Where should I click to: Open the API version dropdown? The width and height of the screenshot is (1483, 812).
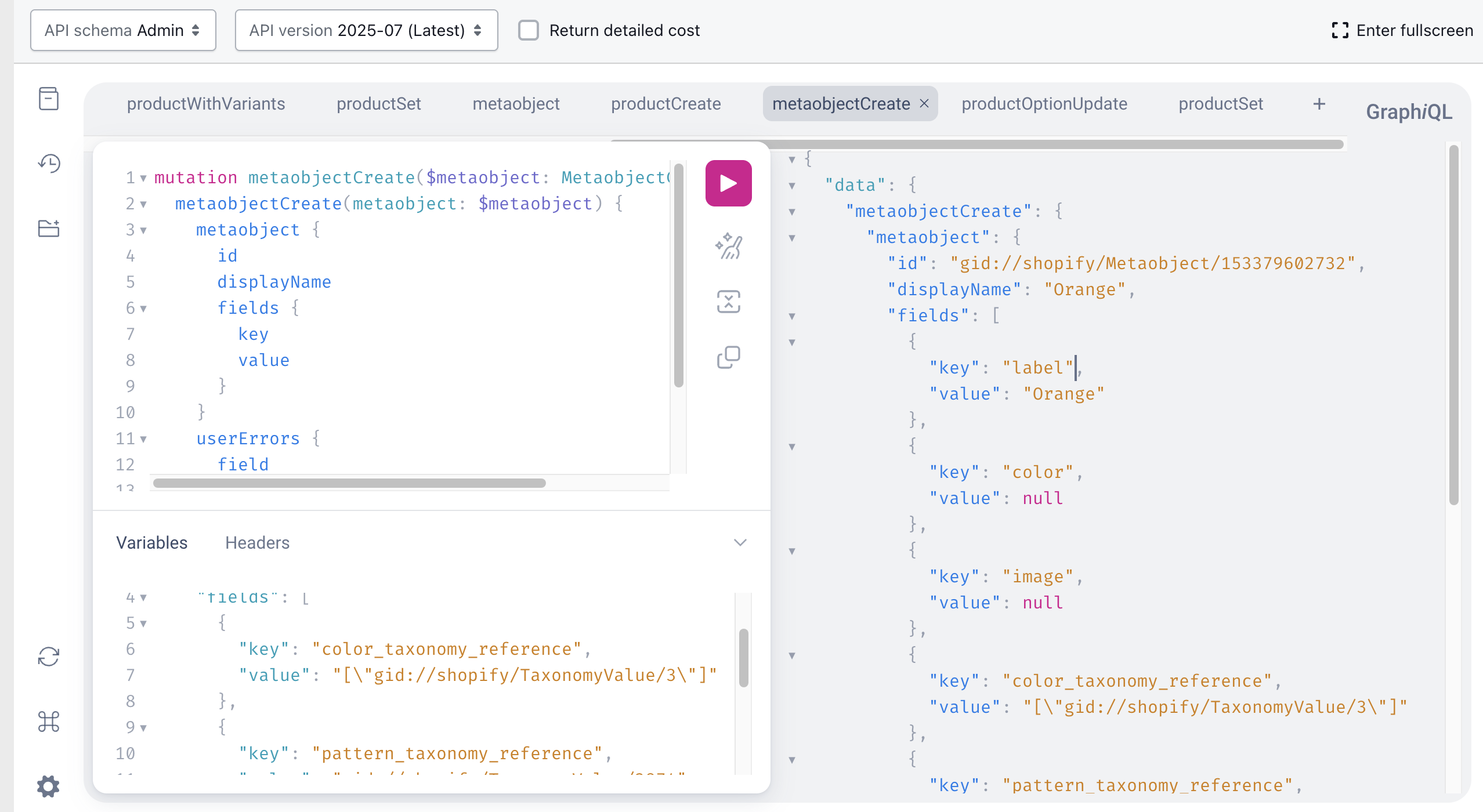(x=366, y=30)
